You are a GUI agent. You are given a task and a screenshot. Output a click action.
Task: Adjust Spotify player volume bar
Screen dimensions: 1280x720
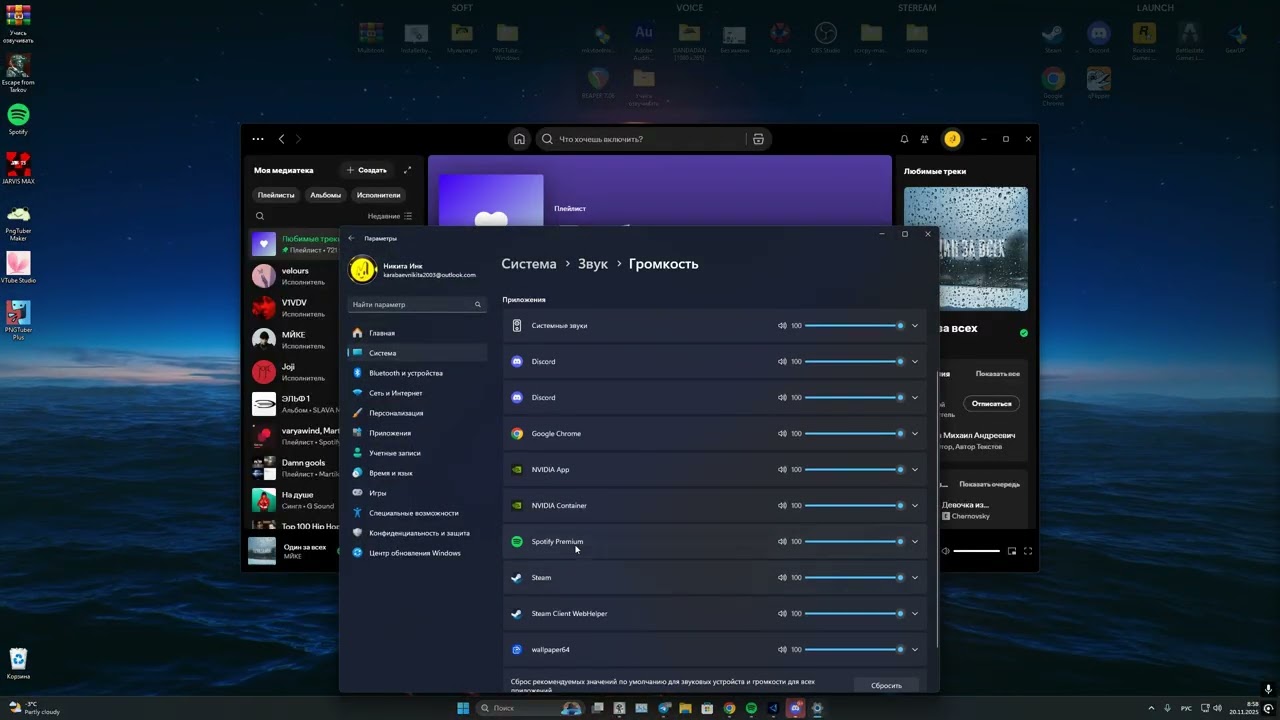pyautogui.click(x=976, y=551)
